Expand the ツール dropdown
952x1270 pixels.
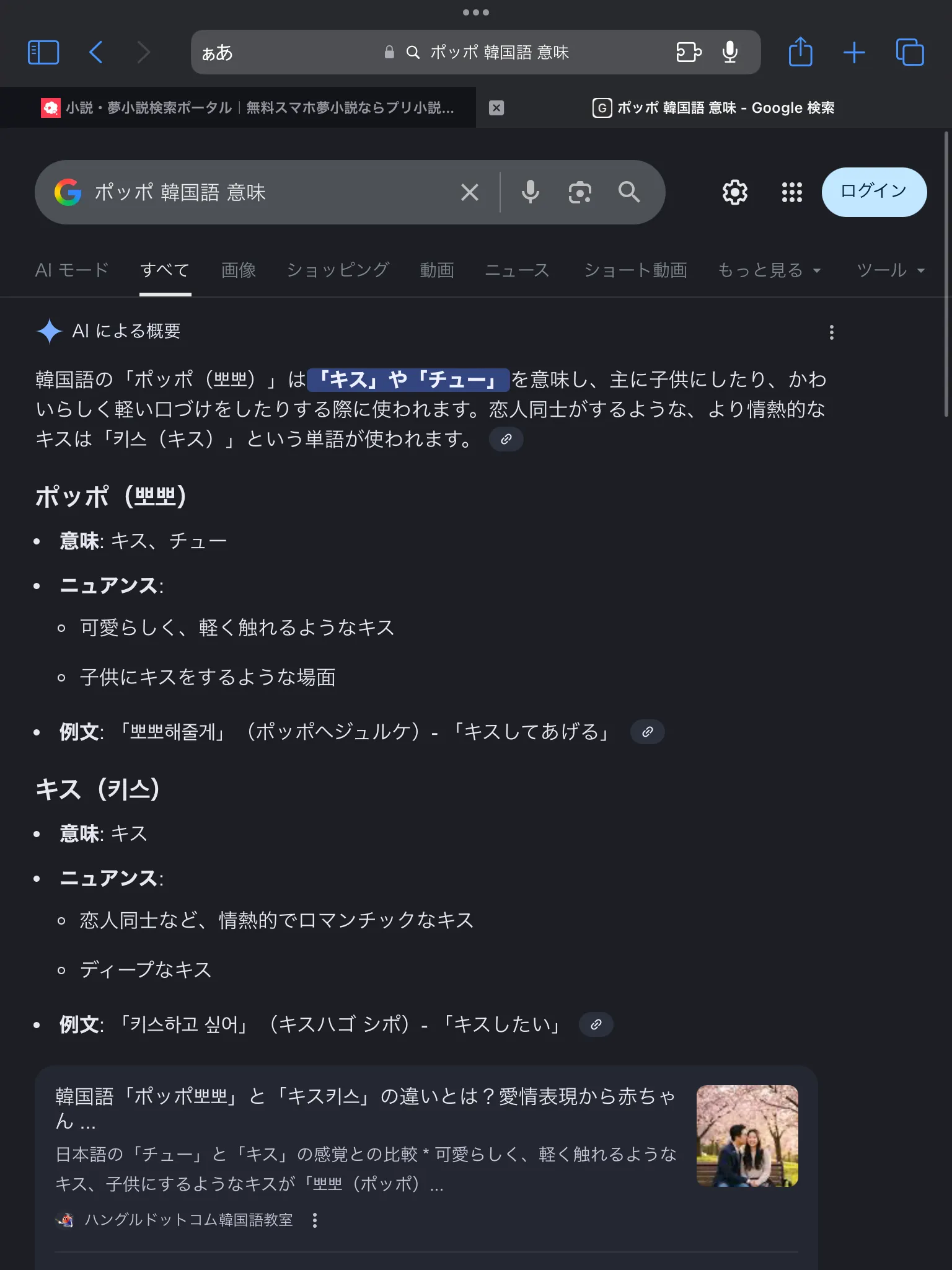[x=890, y=270]
